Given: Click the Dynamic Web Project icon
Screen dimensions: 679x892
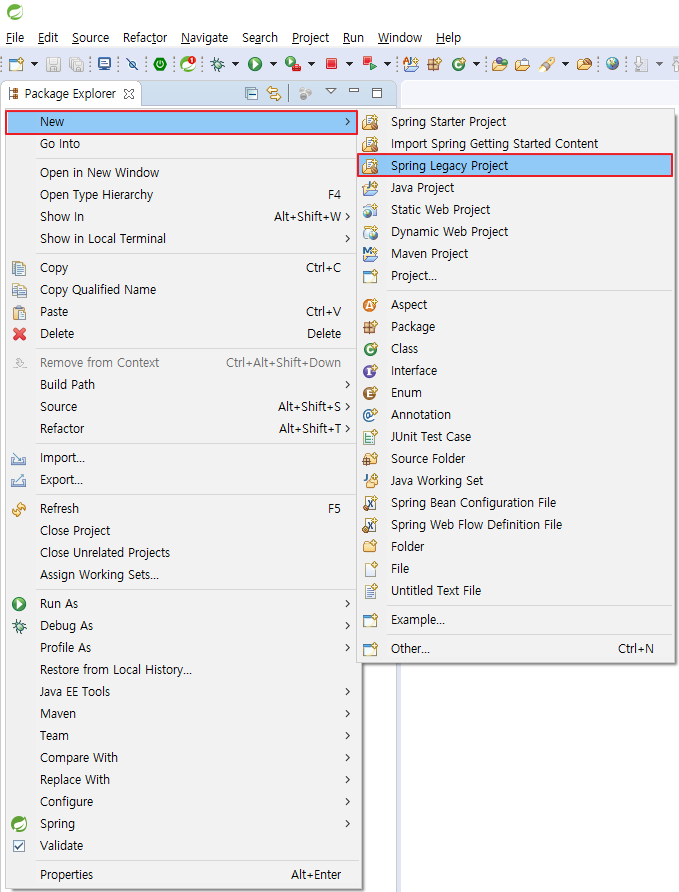Looking at the screenshot, I should 370,232.
